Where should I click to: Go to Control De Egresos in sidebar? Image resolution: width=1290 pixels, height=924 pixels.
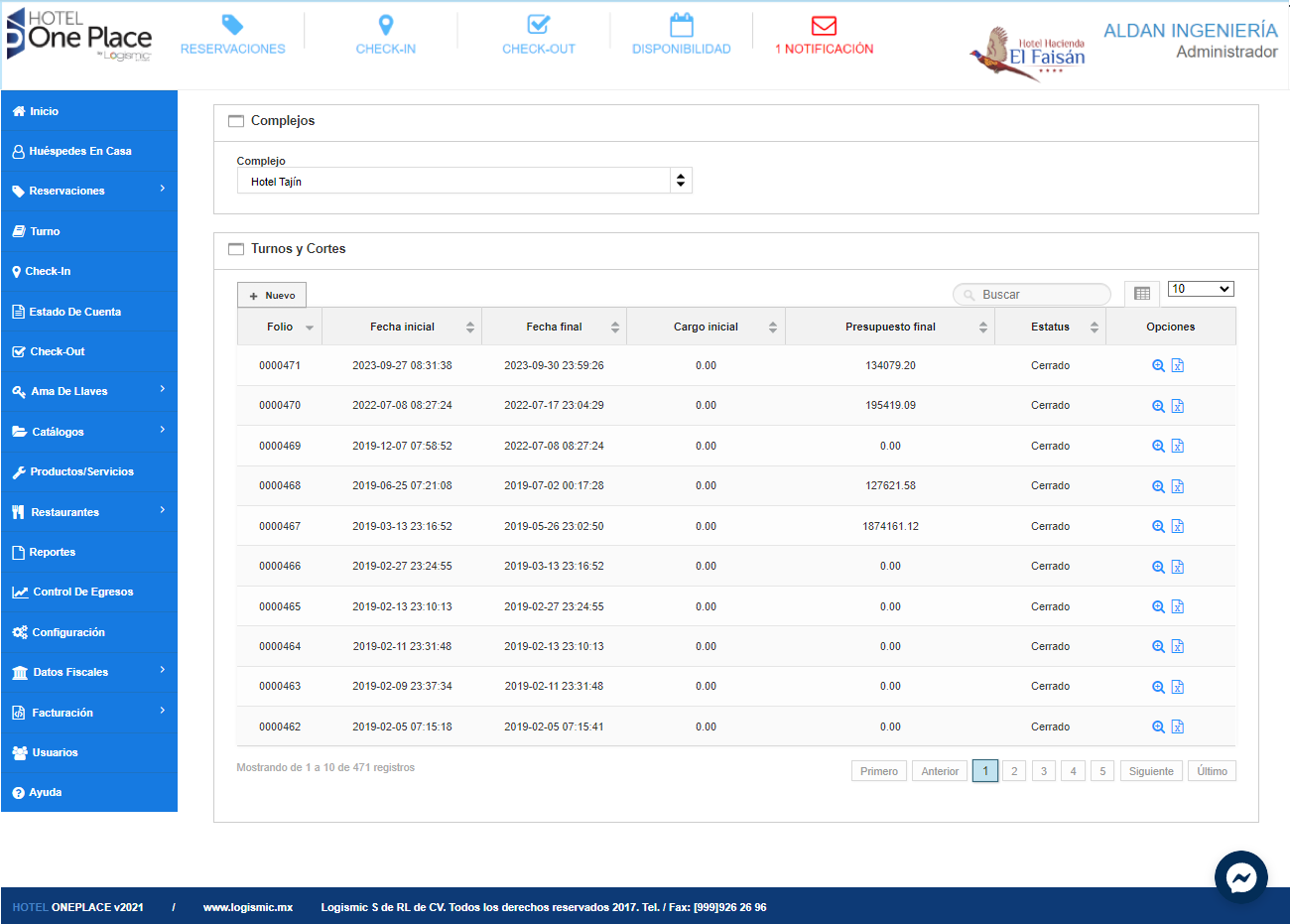tap(82, 592)
